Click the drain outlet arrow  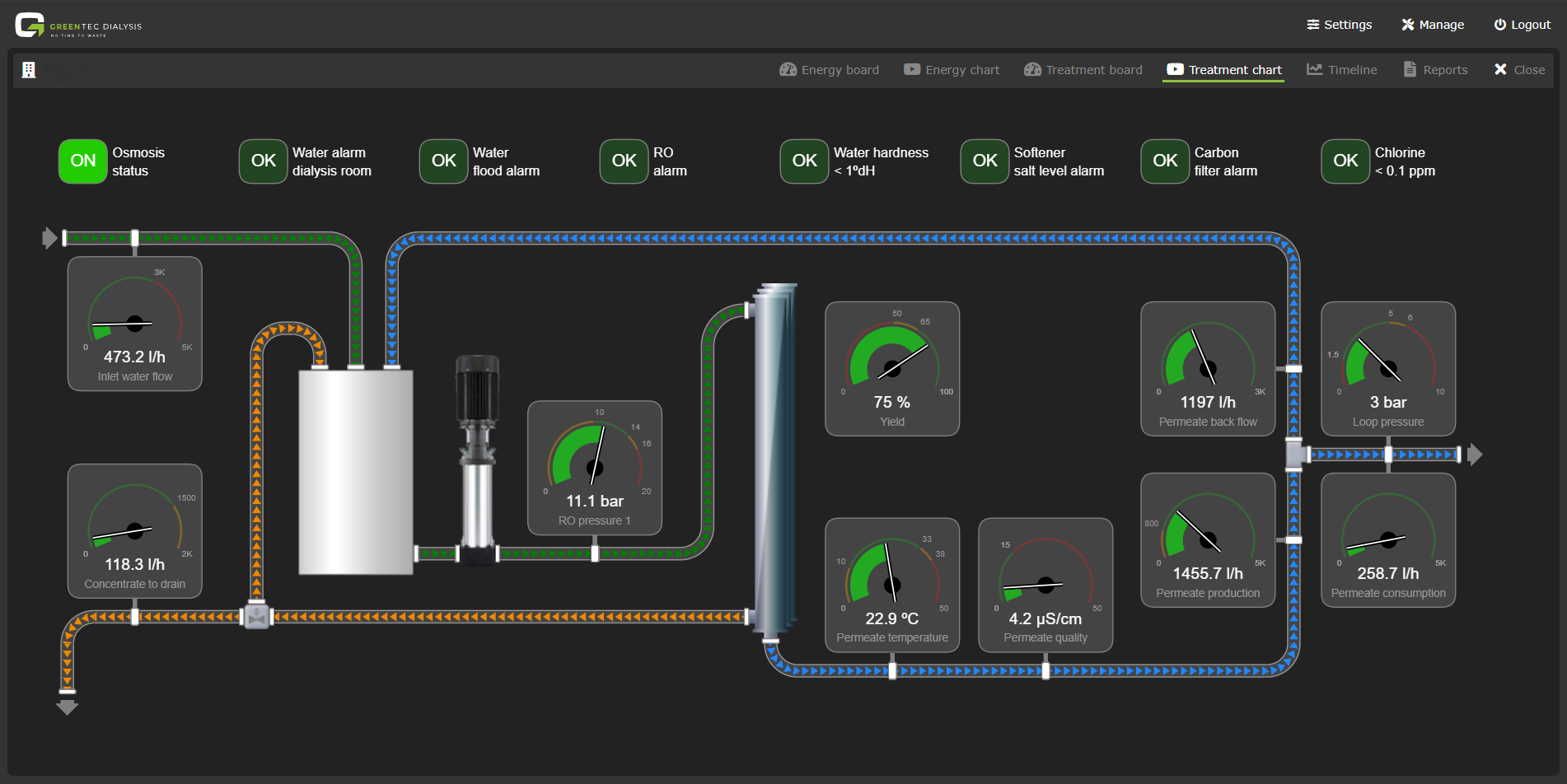(67, 707)
